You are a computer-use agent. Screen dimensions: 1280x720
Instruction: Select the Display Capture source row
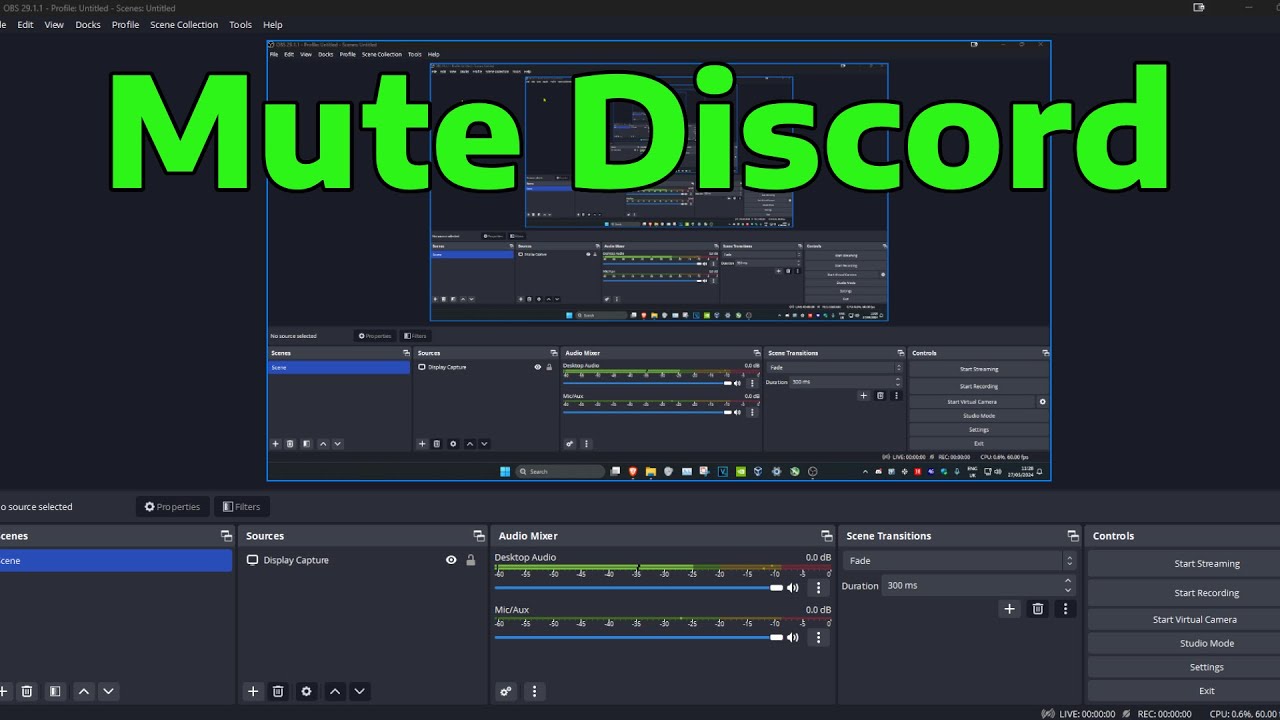[x=361, y=560]
